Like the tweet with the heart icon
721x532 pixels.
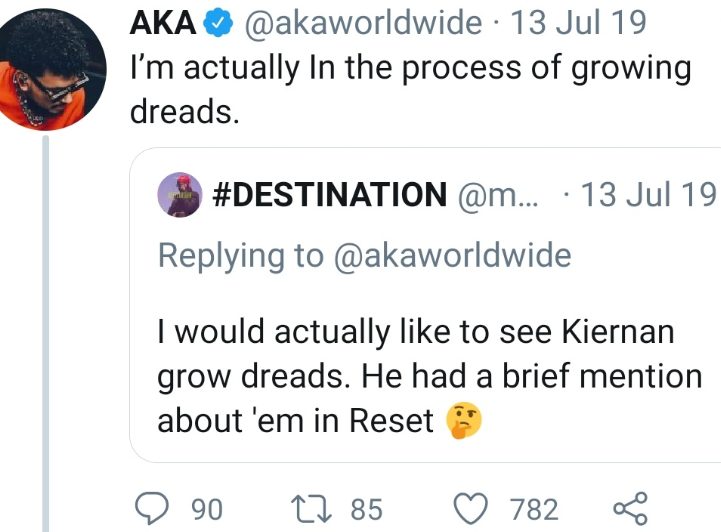471,509
